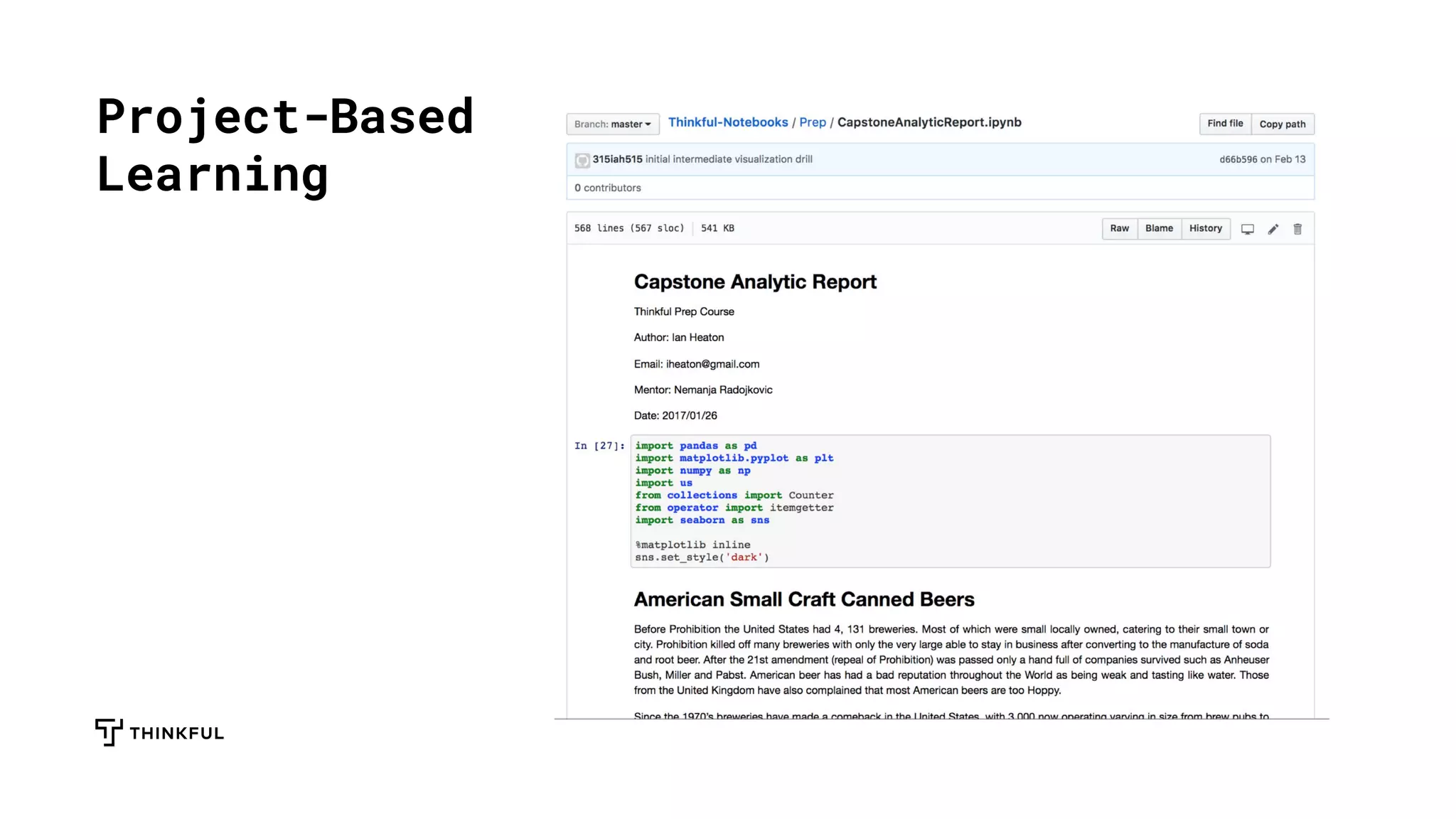
Task: Click the committer avatar icon
Action: (582, 161)
